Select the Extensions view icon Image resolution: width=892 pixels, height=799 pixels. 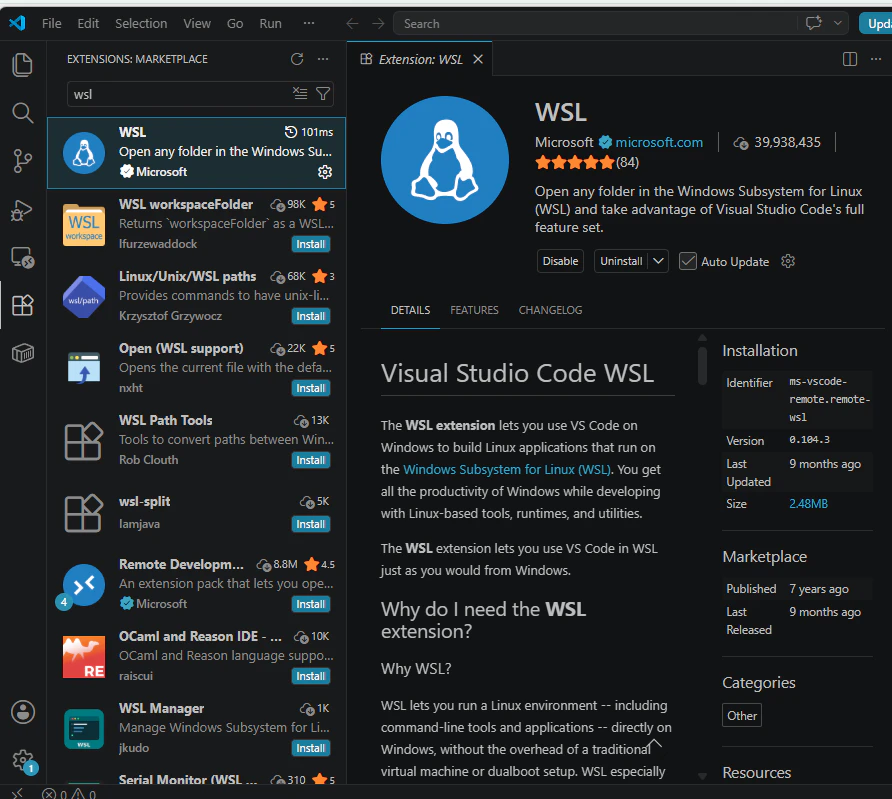(x=22, y=305)
